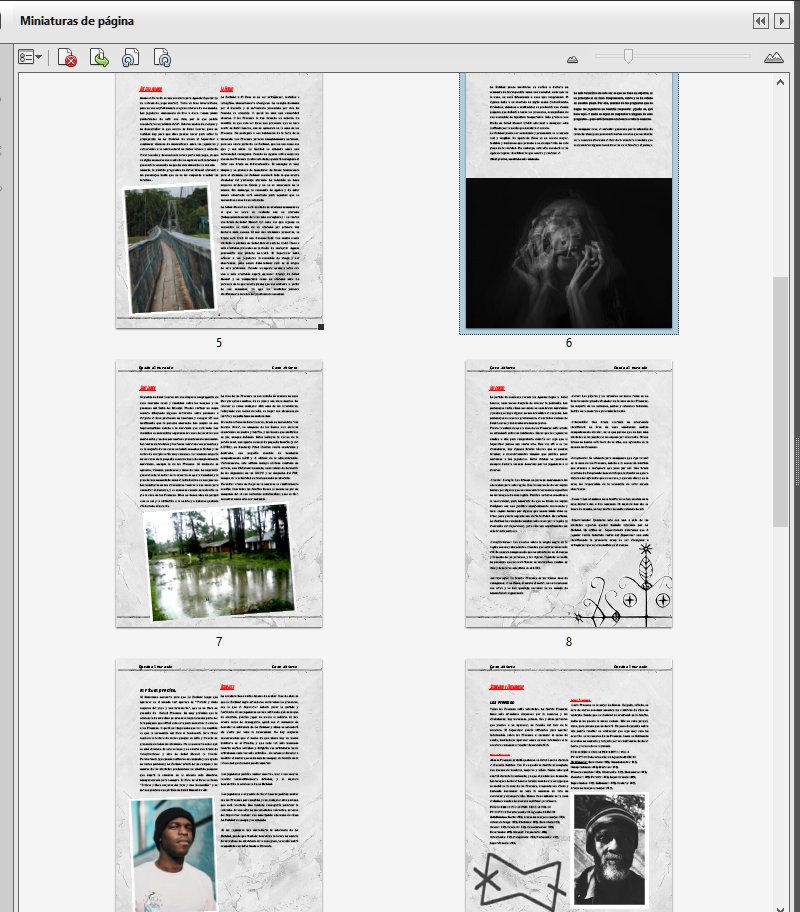Screen dimensions: 800x912
Task: Click the vertical scrollbar thumb
Action: click(x=780, y=401)
